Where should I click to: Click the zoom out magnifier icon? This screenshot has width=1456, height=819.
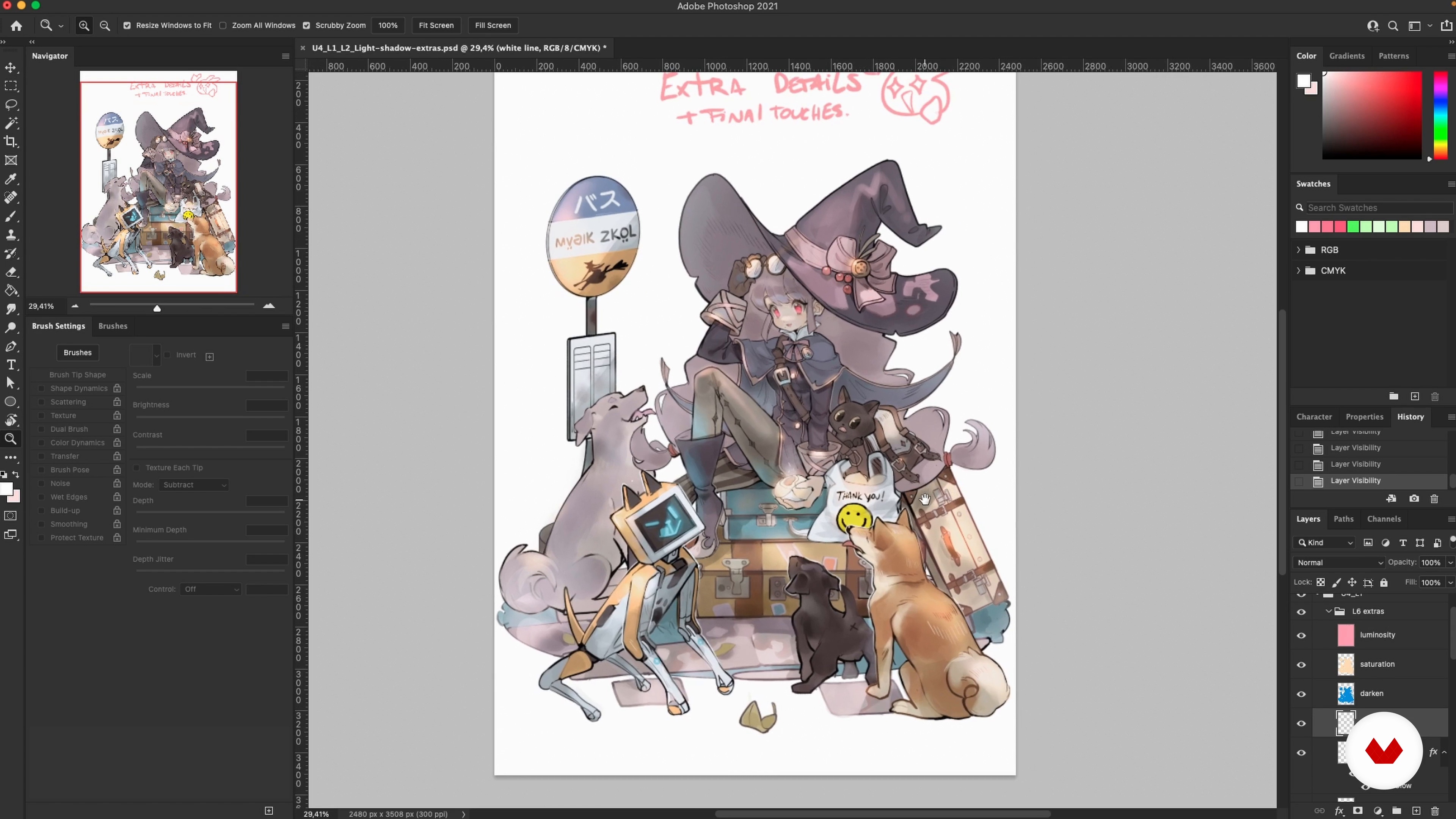pos(105,25)
